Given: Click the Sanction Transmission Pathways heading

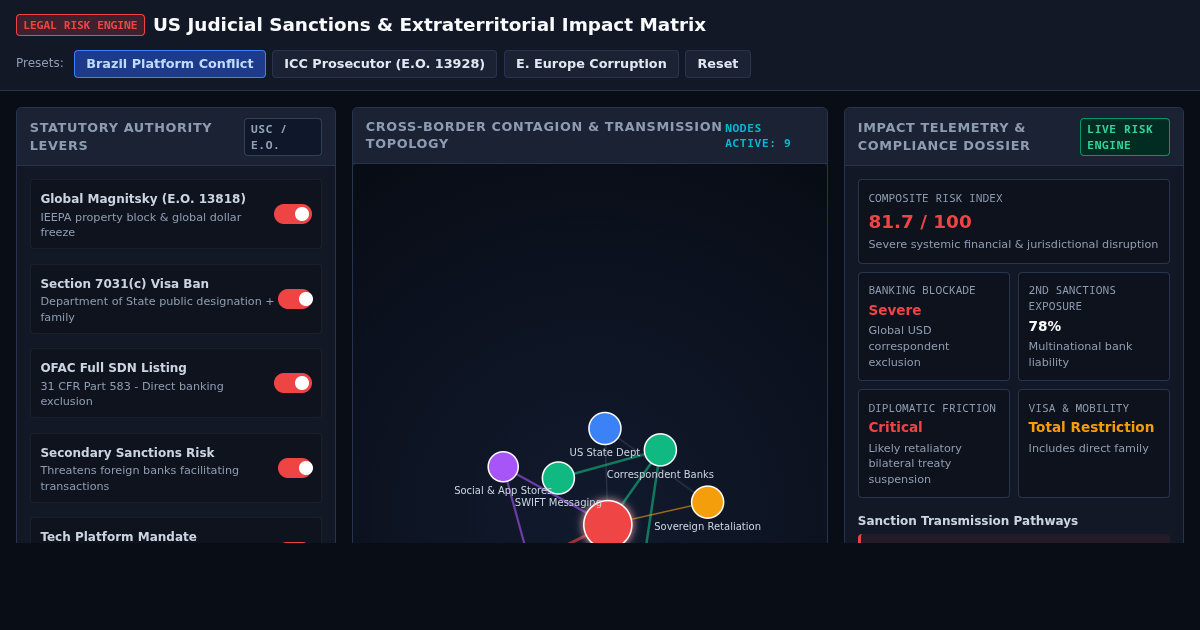Looking at the screenshot, I should [968, 521].
